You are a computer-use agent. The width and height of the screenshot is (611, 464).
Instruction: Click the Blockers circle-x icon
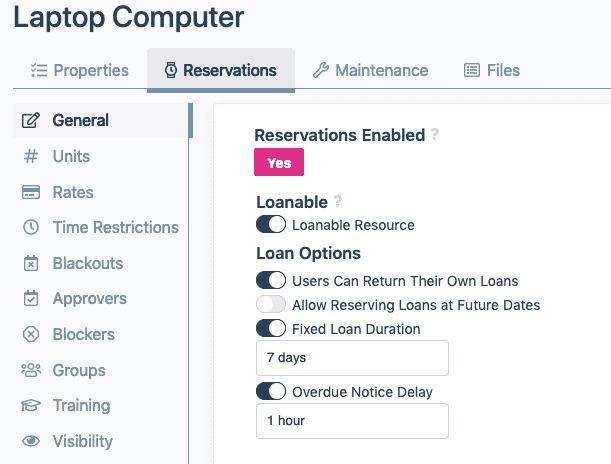click(31, 335)
